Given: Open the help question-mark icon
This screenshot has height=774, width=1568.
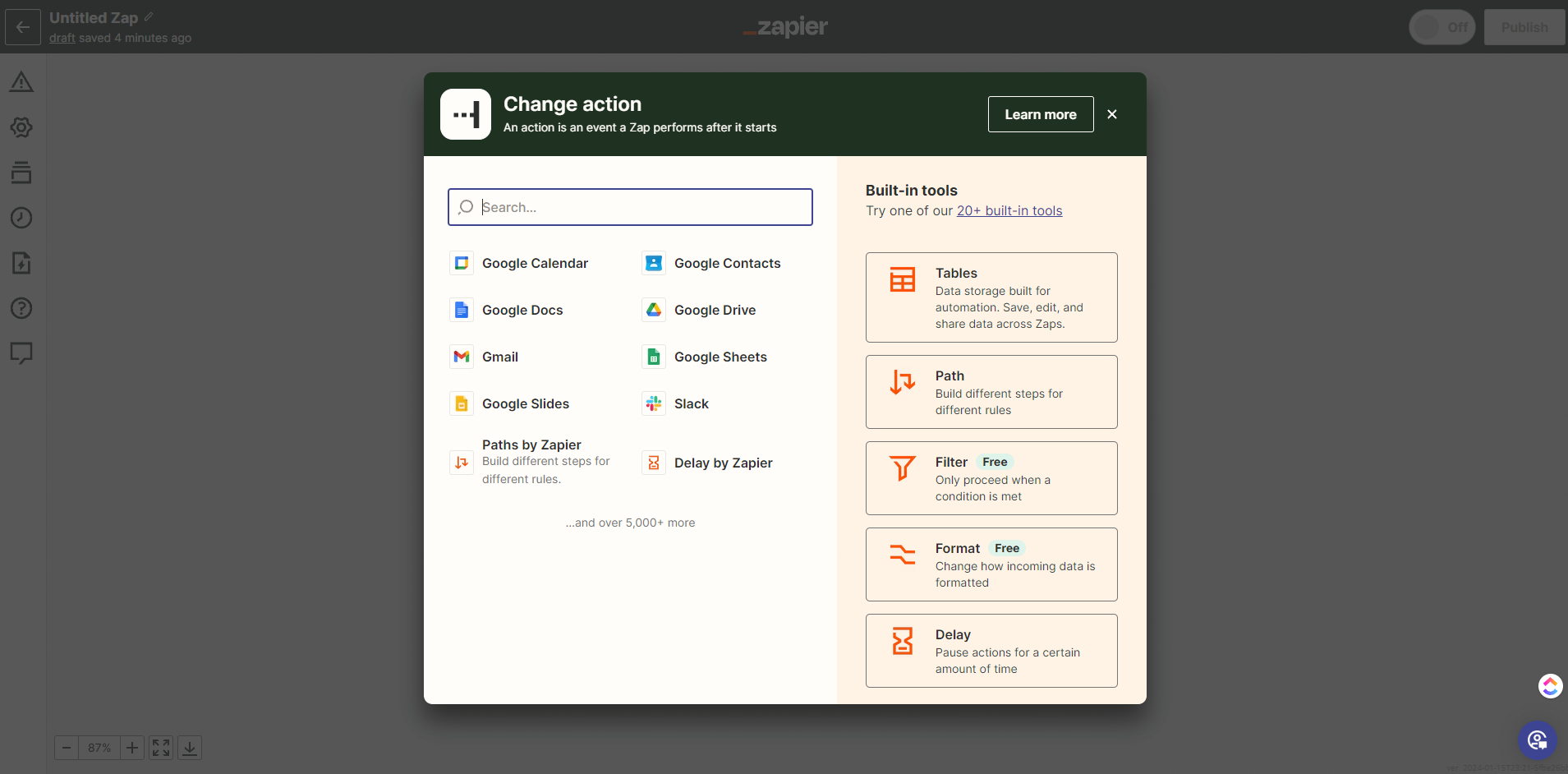Looking at the screenshot, I should (x=21, y=308).
